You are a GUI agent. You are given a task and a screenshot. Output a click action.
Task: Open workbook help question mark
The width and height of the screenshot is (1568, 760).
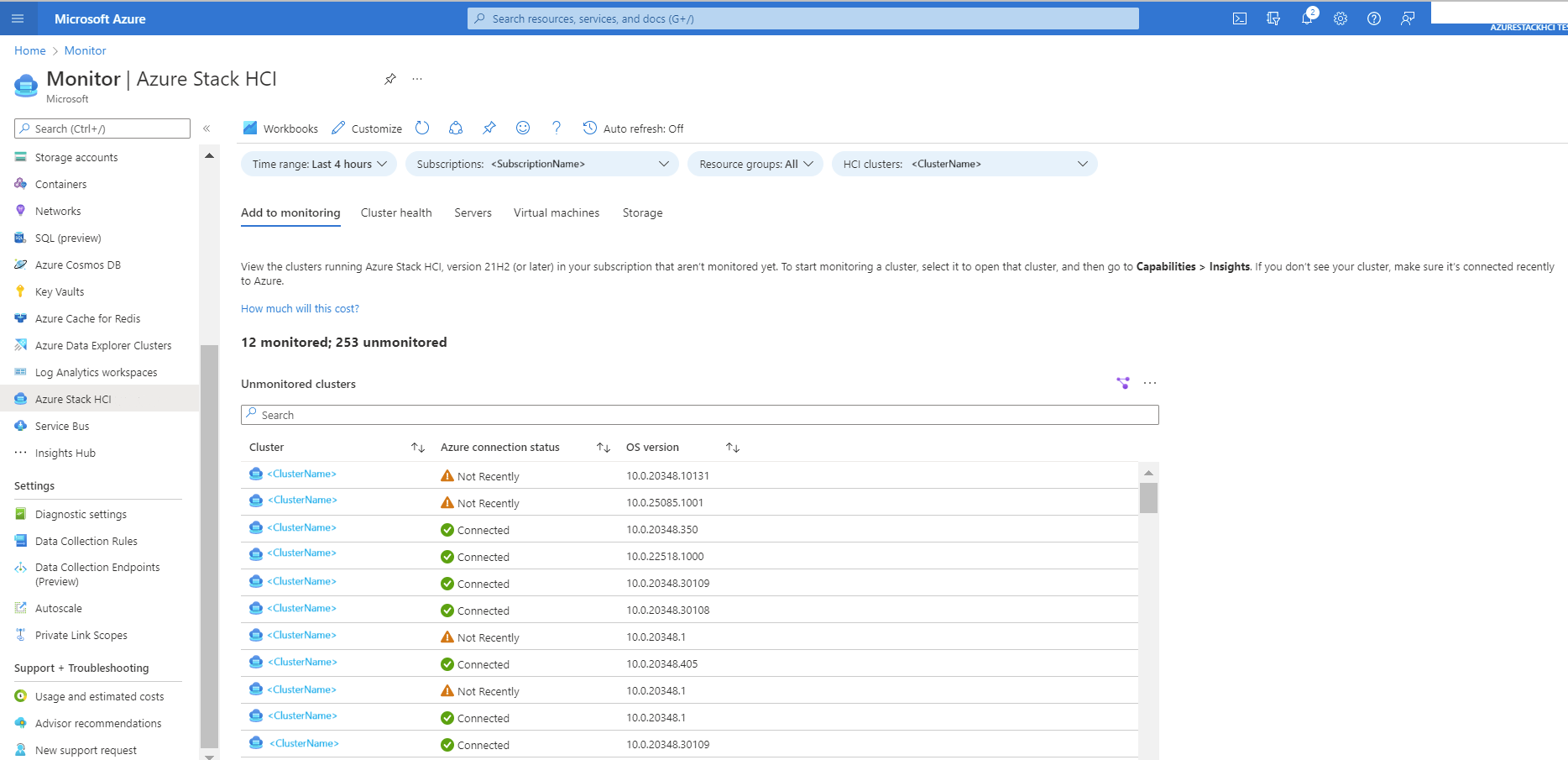[x=557, y=128]
